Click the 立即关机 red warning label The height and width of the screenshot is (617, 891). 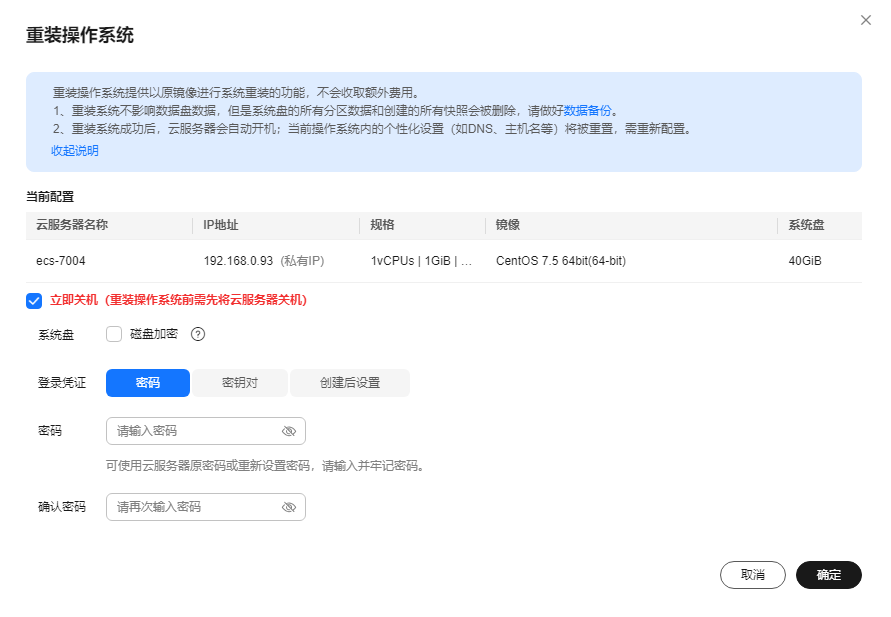(x=178, y=300)
